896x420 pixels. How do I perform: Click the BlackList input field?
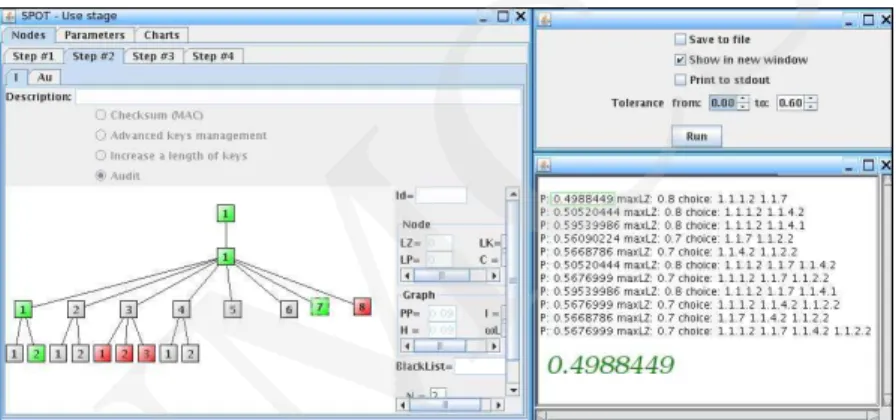(x=479, y=366)
